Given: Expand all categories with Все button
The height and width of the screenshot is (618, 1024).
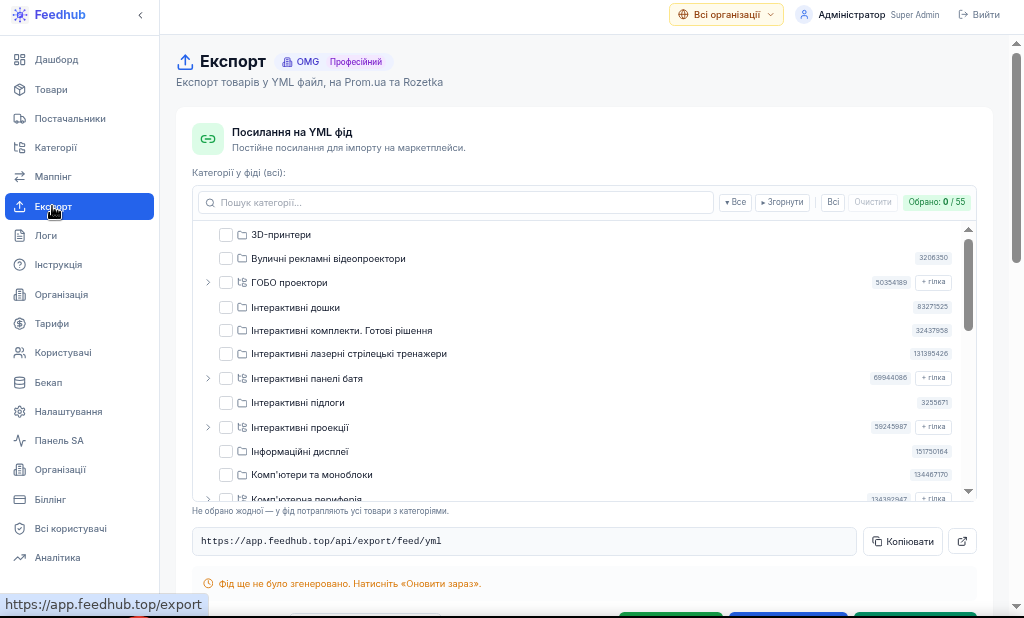Looking at the screenshot, I should [735, 203].
